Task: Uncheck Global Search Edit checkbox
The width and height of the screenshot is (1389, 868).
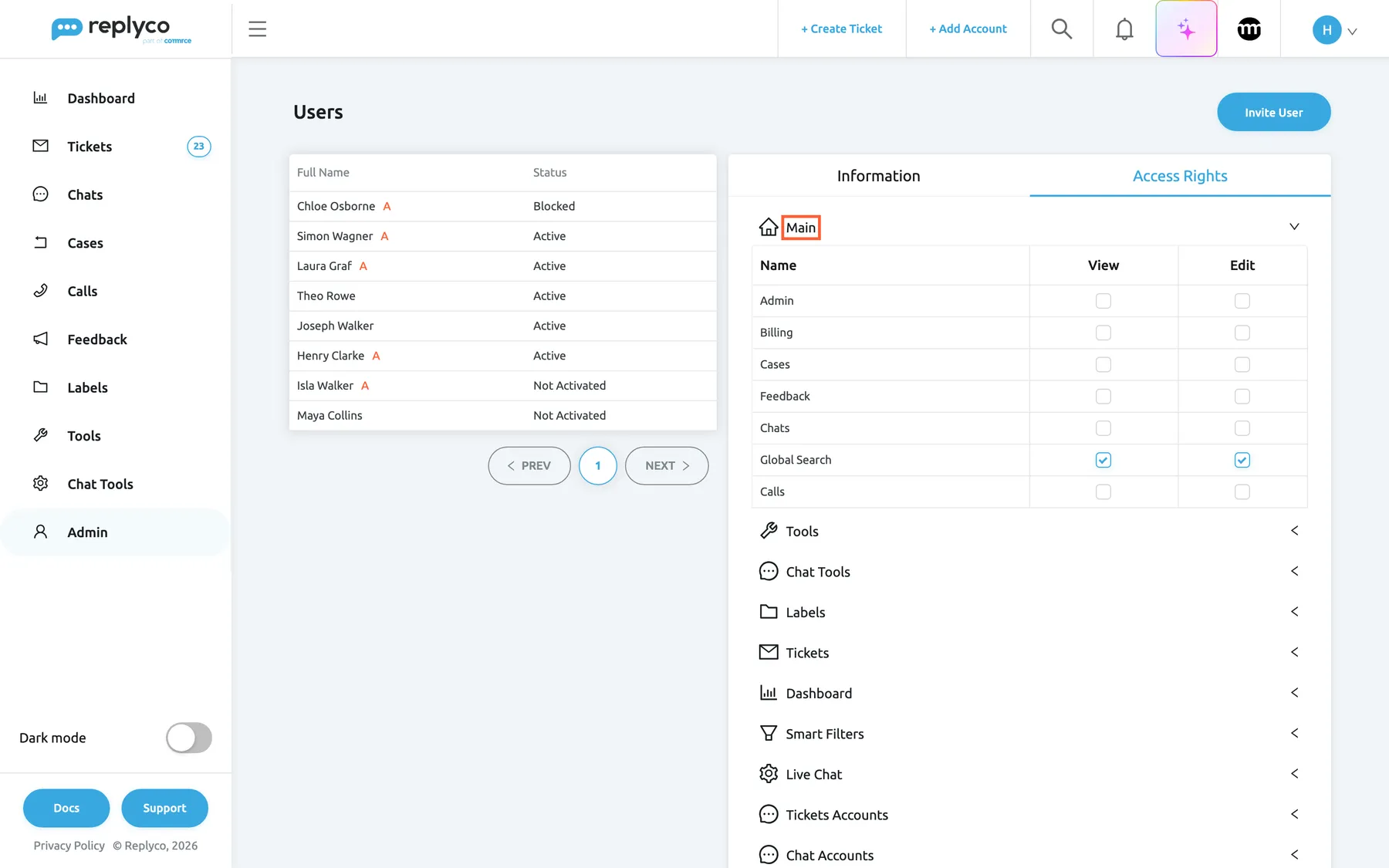Action: (x=1242, y=460)
